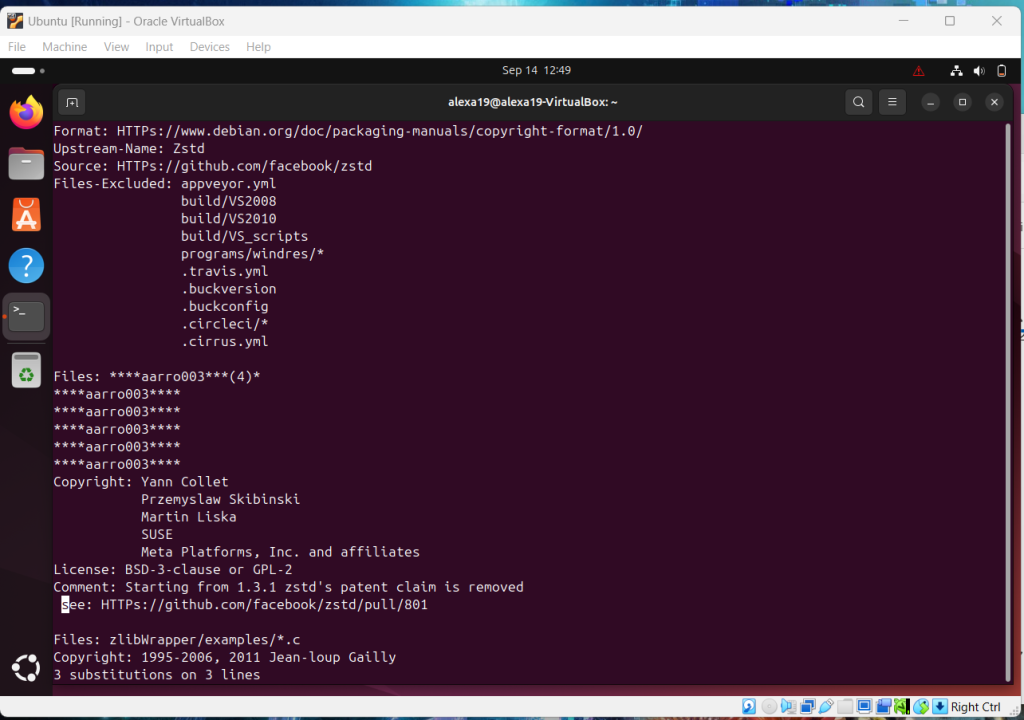Click the USB devices icon in VirtualBox status bar
Viewport: 1024px width, 720px height.
coord(827,707)
